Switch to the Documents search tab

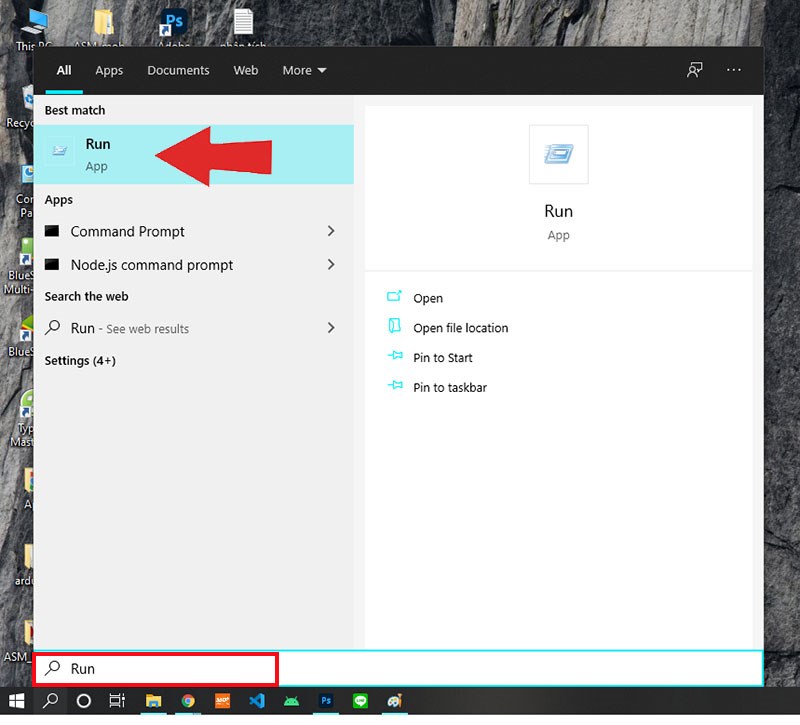pos(178,70)
